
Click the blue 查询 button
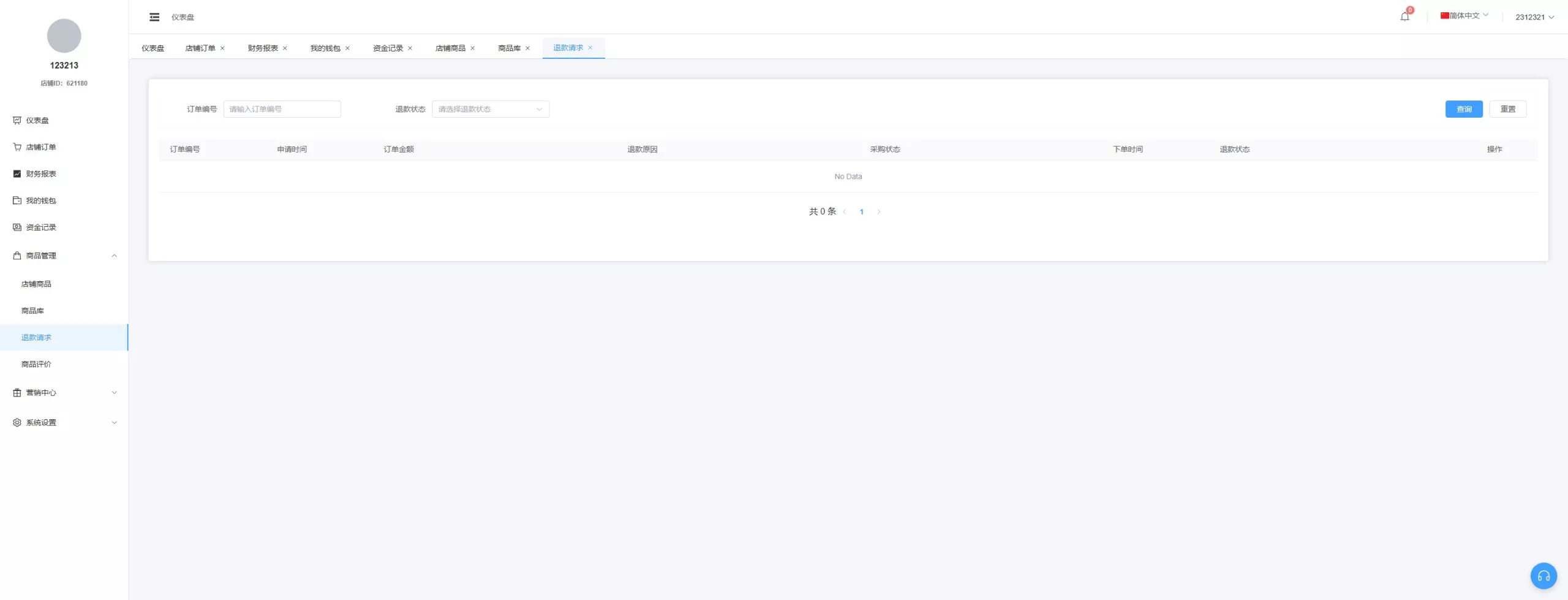1464,109
